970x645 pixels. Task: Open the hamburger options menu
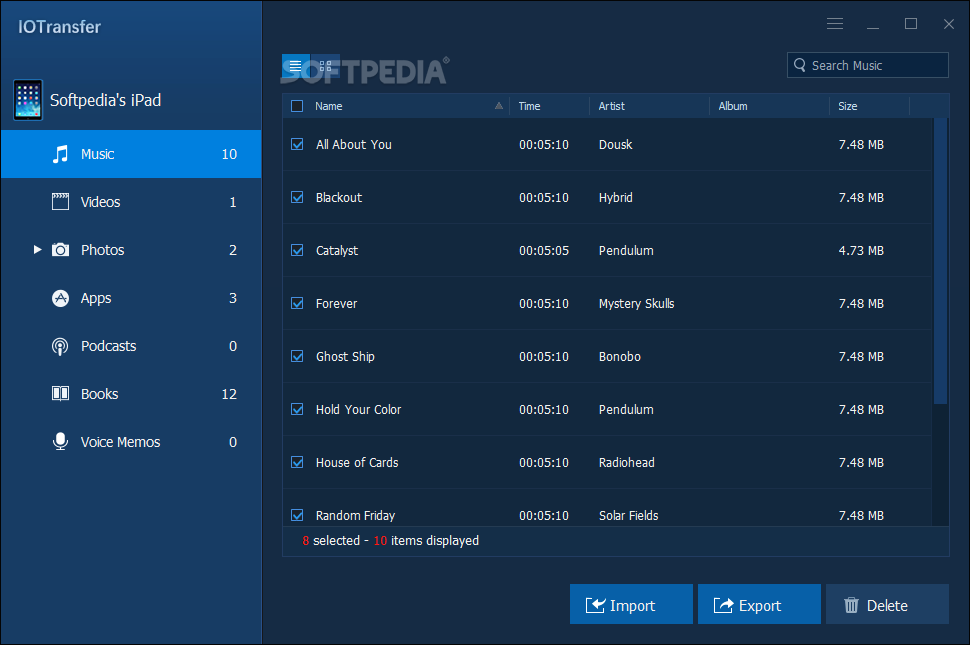click(835, 23)
